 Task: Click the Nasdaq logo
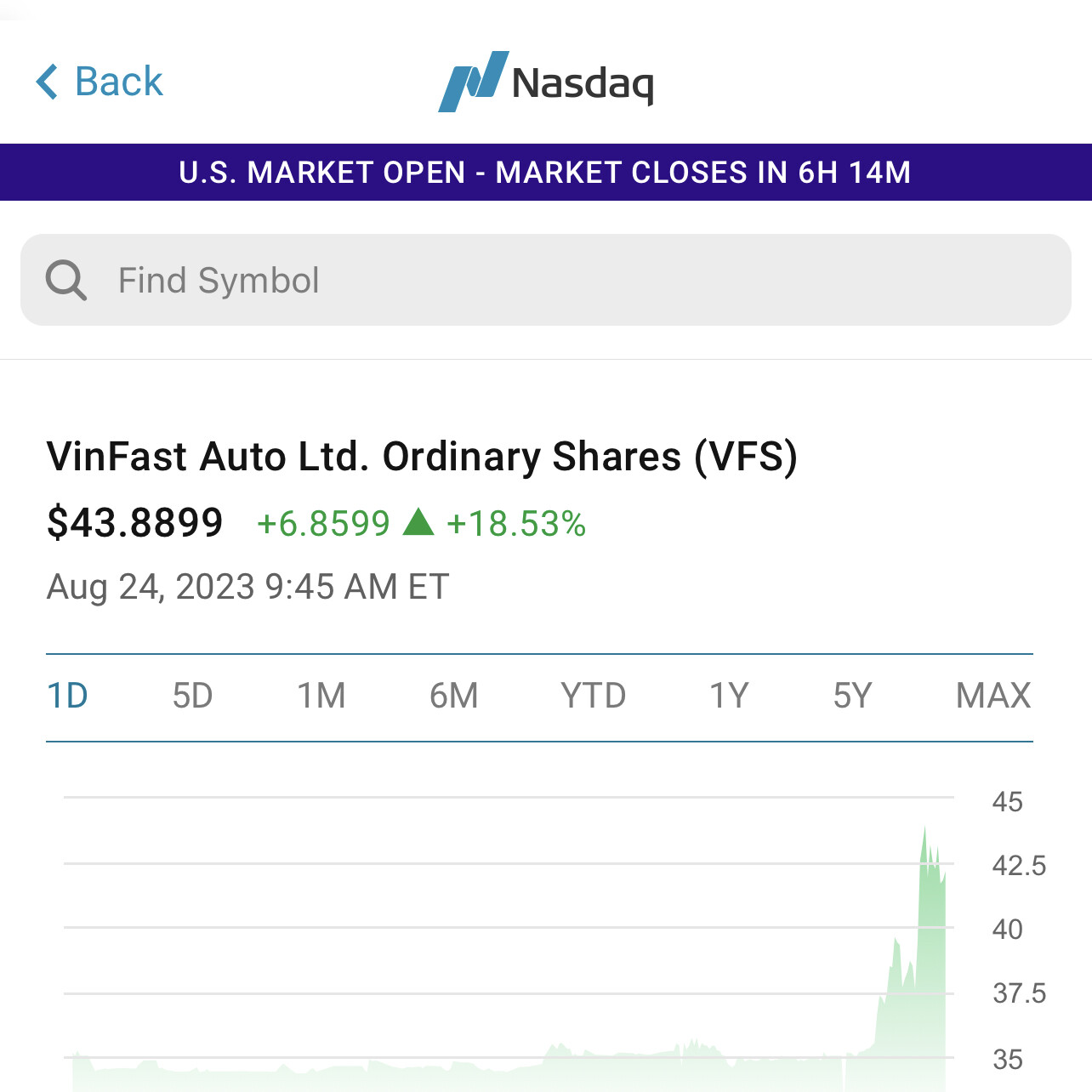pyautogui.click(x=546, y=82)
